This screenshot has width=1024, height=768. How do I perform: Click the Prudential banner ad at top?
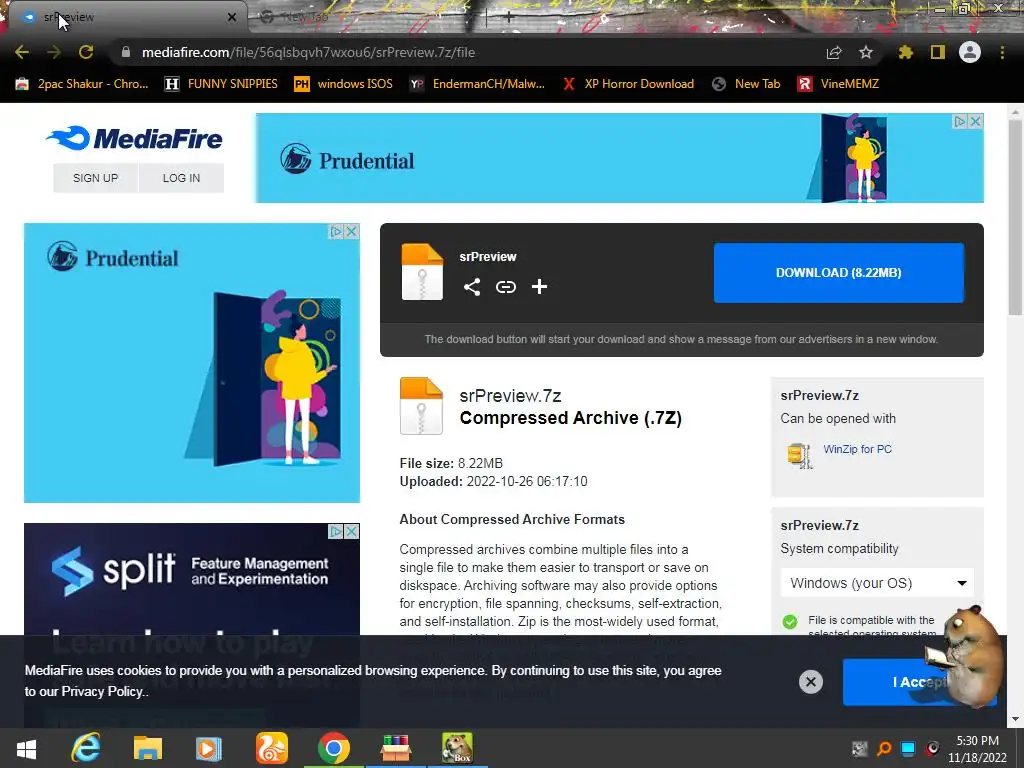[x=619, y=158]
